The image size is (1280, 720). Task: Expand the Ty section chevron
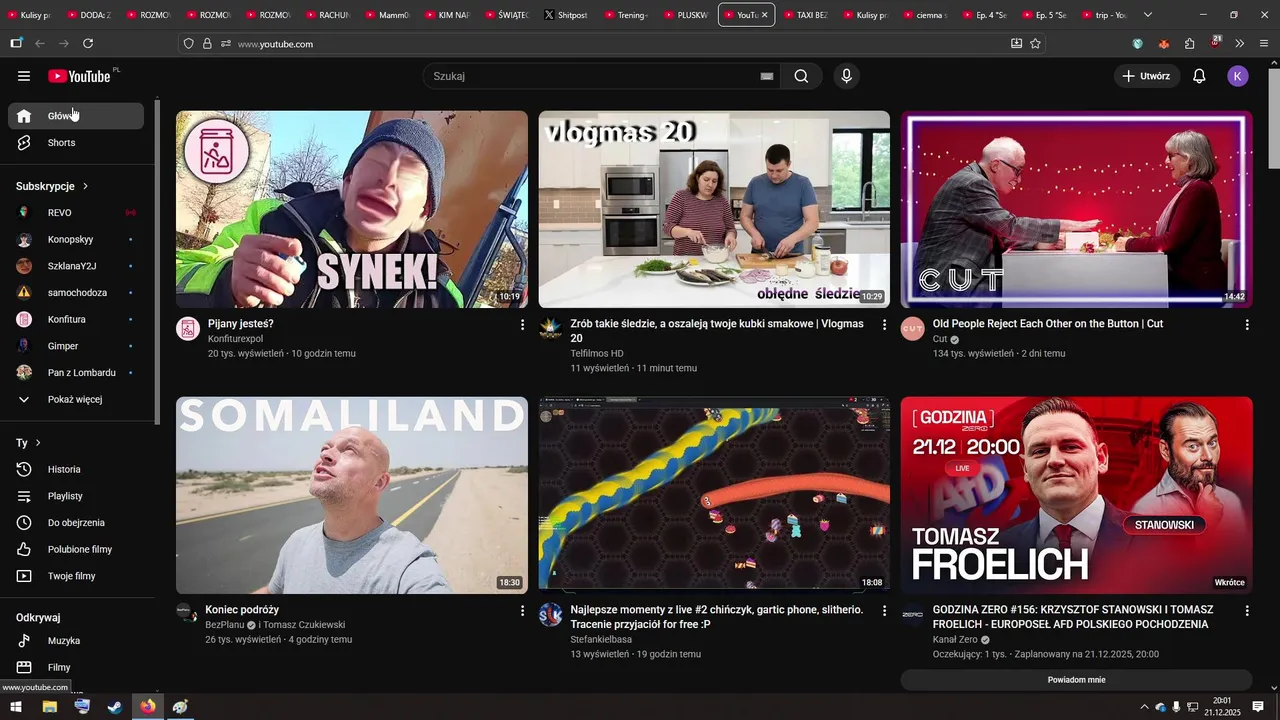(x=38, y=443)
